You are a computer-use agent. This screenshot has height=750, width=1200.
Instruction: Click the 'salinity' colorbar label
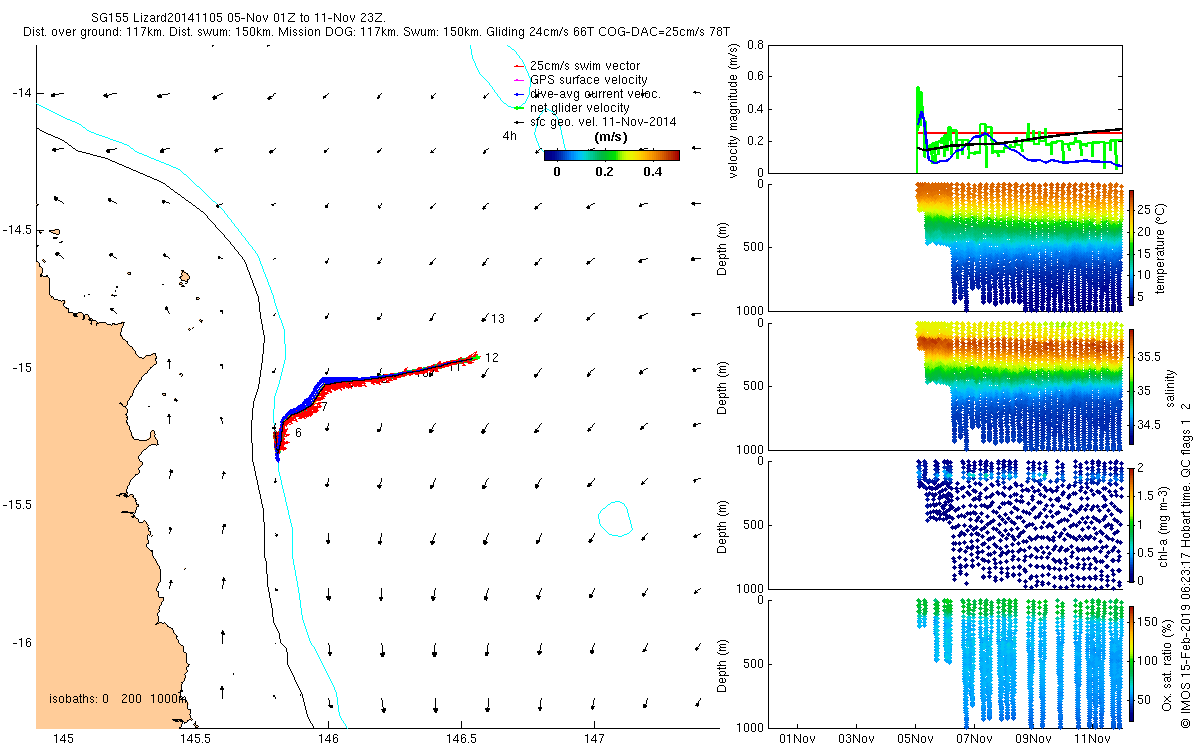pyautogui.click(x=1171, y=388)
